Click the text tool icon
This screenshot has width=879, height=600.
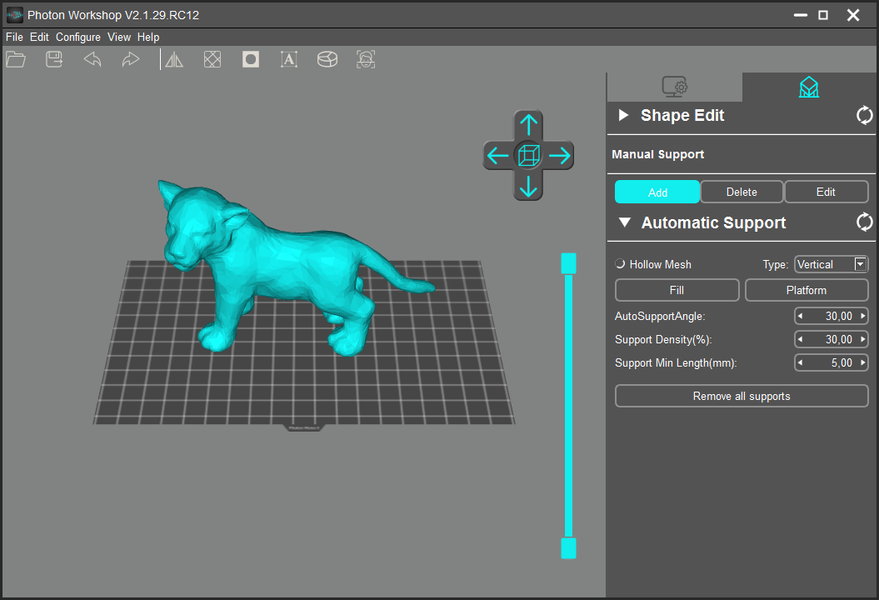pos(289,60)
